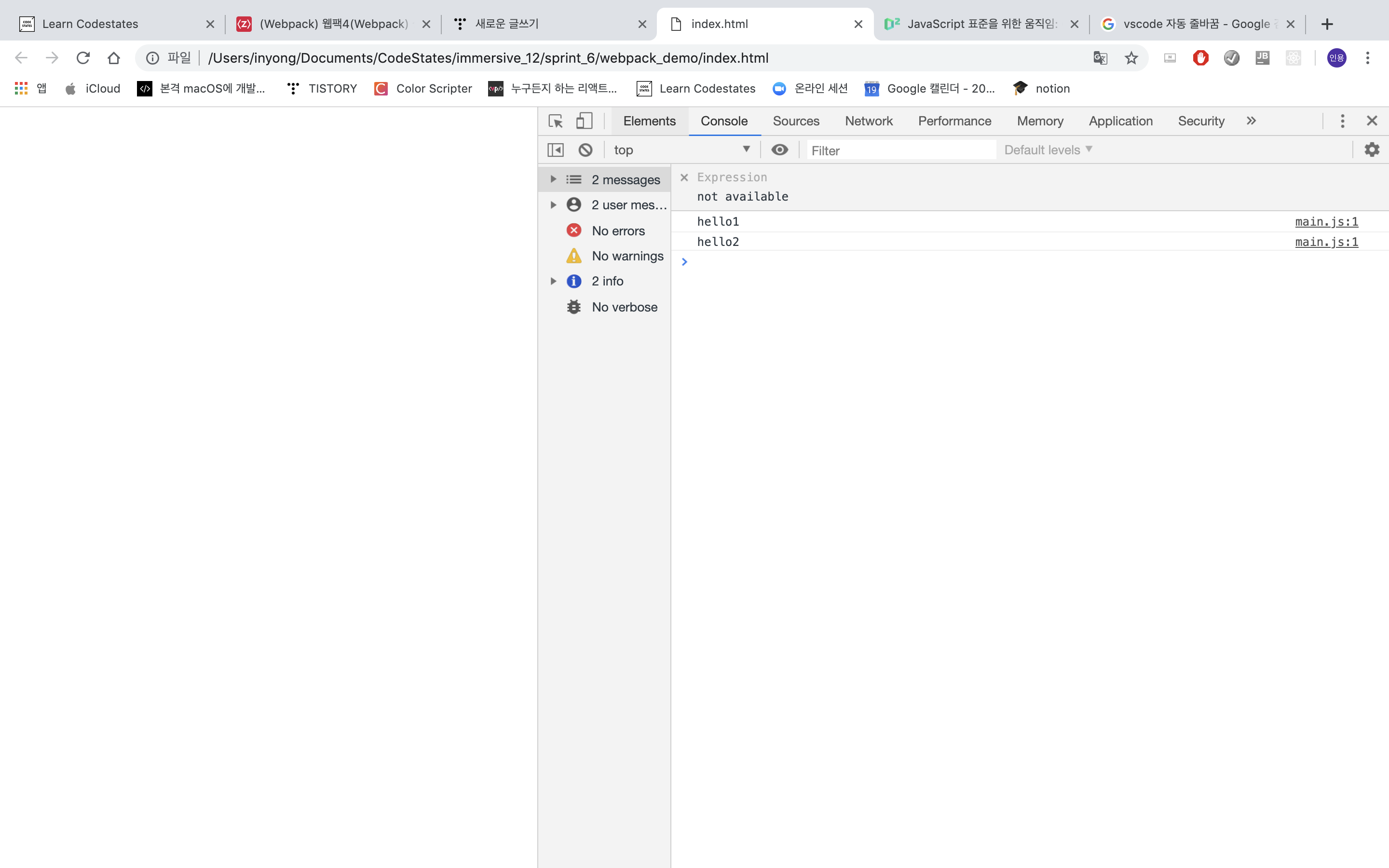The width and height of the screenshot is (1389, 868).
Task: Expand the 2 info group
Action: coord(553,281)
